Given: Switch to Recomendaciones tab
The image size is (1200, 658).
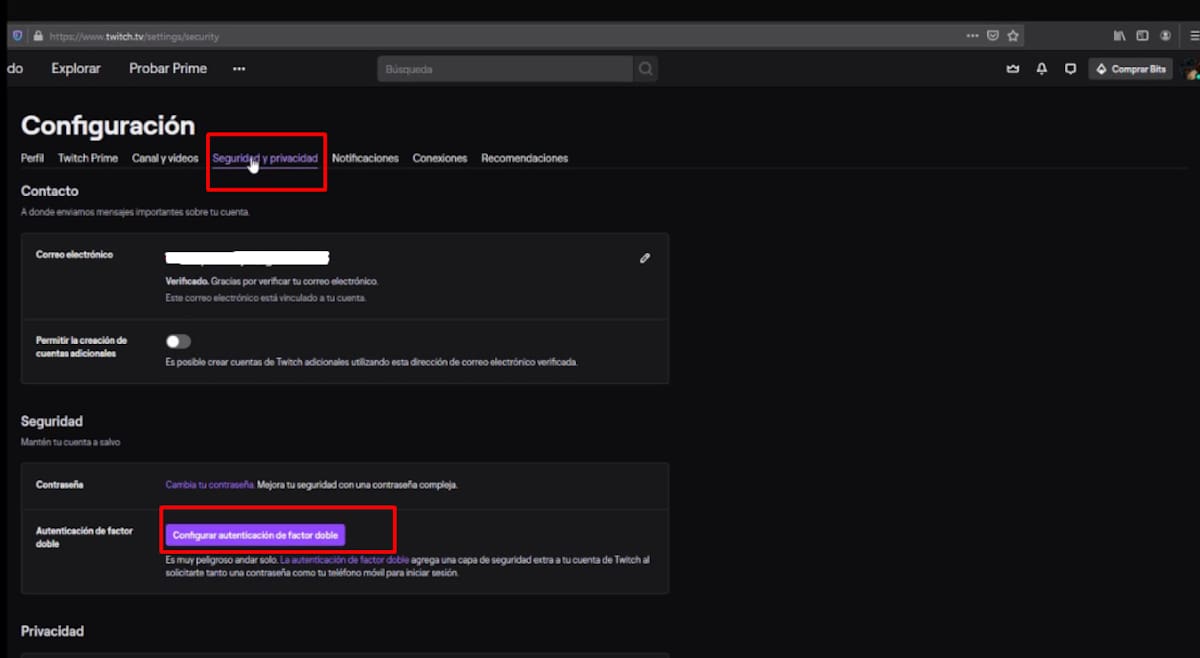Looking at the screenshot, I should point(524,158).
